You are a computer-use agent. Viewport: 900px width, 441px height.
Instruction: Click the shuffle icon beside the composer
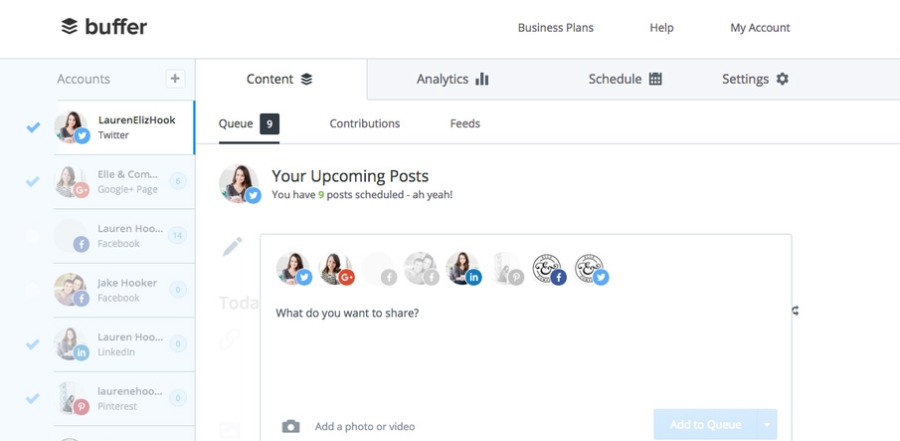[x=796, y=311]
